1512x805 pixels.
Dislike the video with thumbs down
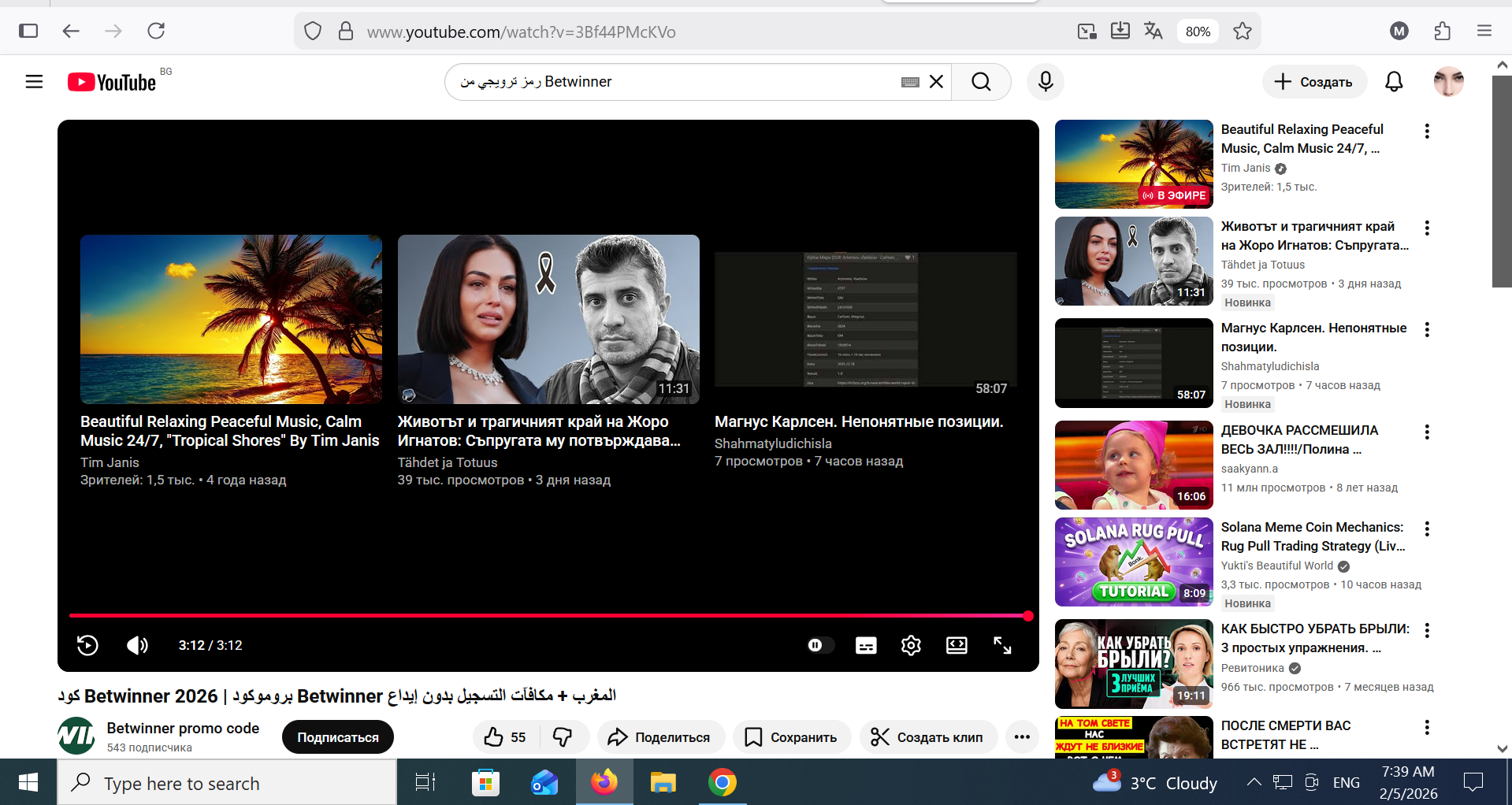pyautogui.click(x=563, y=737)
